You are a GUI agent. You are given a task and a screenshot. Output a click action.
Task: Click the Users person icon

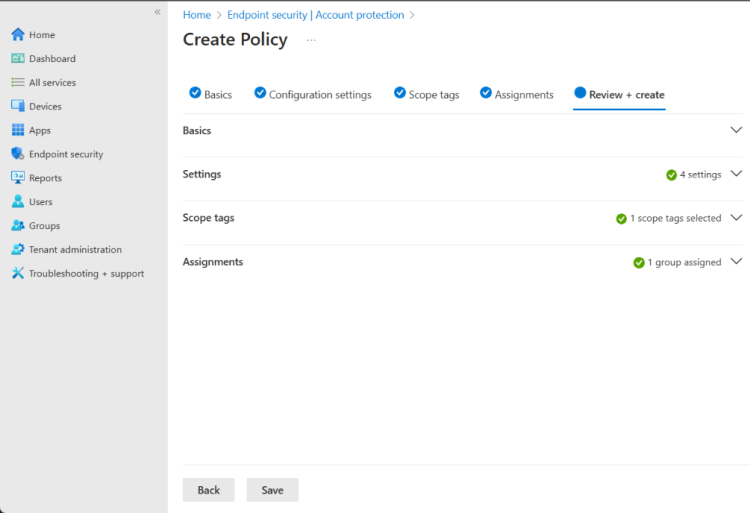(x=18, y=201)
